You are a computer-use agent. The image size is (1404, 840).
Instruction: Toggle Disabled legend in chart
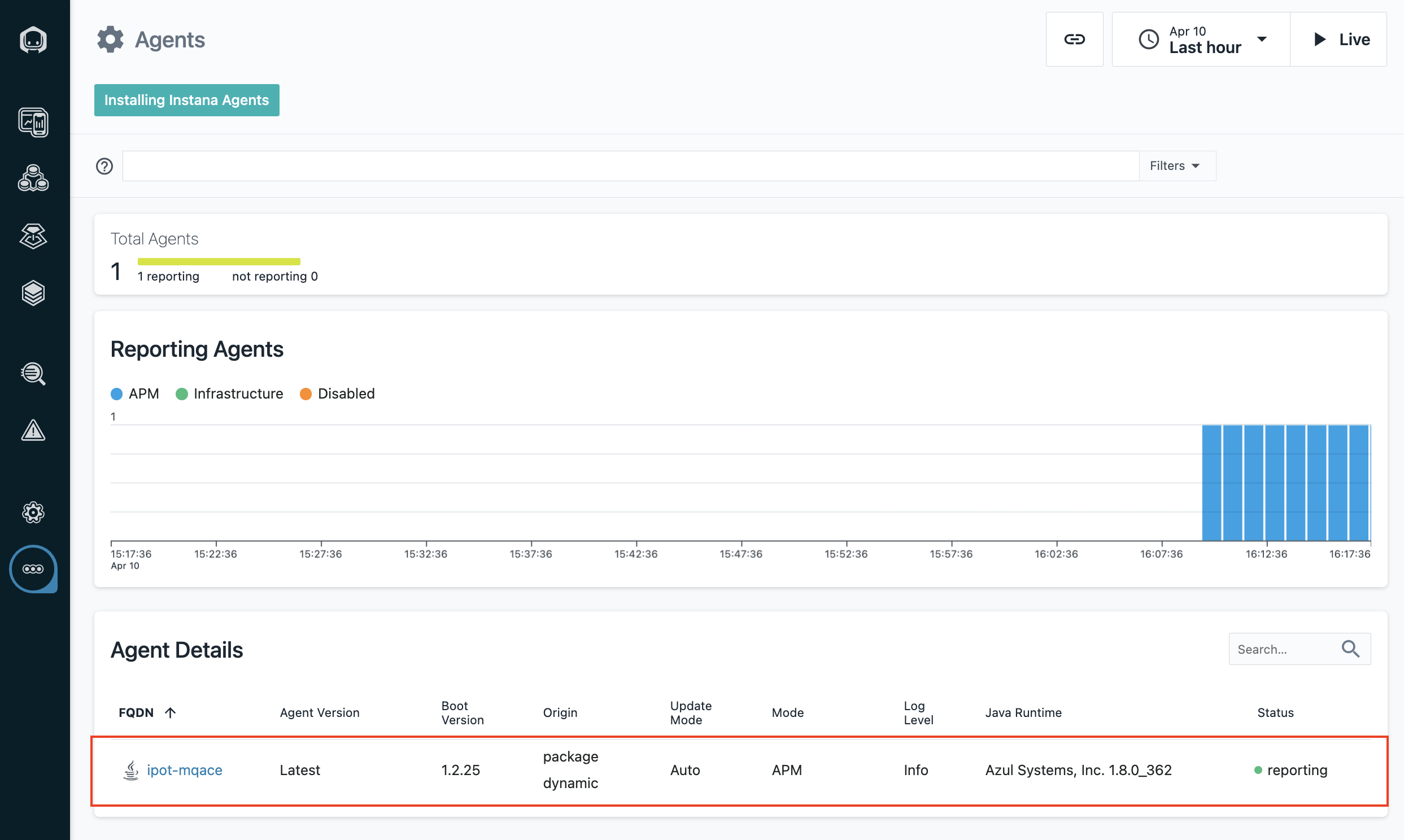pos(337,393)
